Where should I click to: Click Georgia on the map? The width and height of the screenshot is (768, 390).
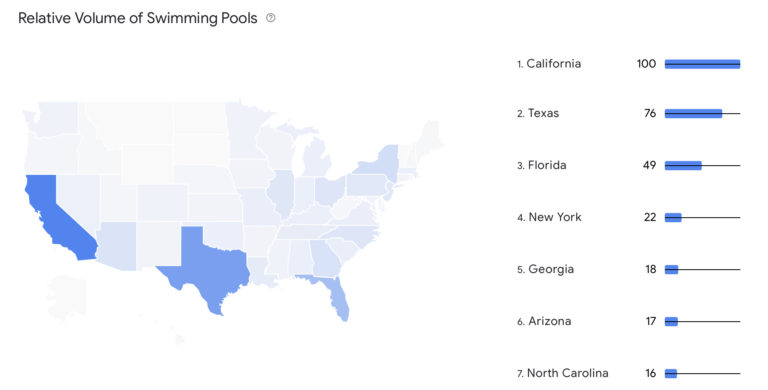325,258
